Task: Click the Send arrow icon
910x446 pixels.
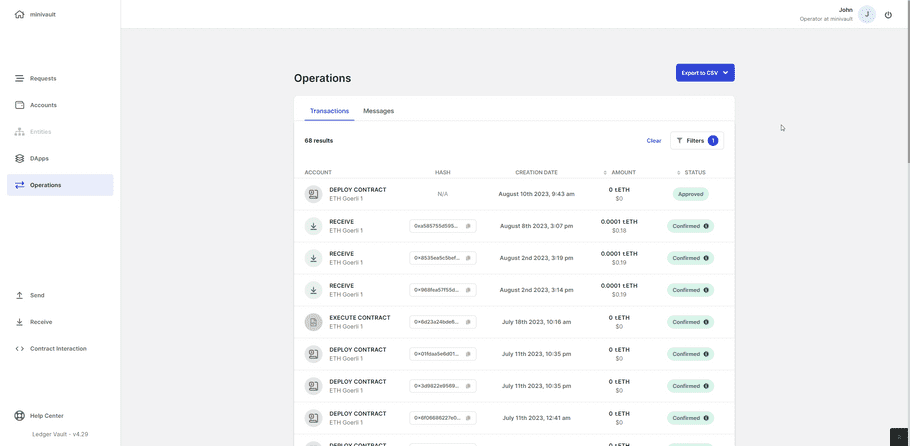Action: click(19, 295)
